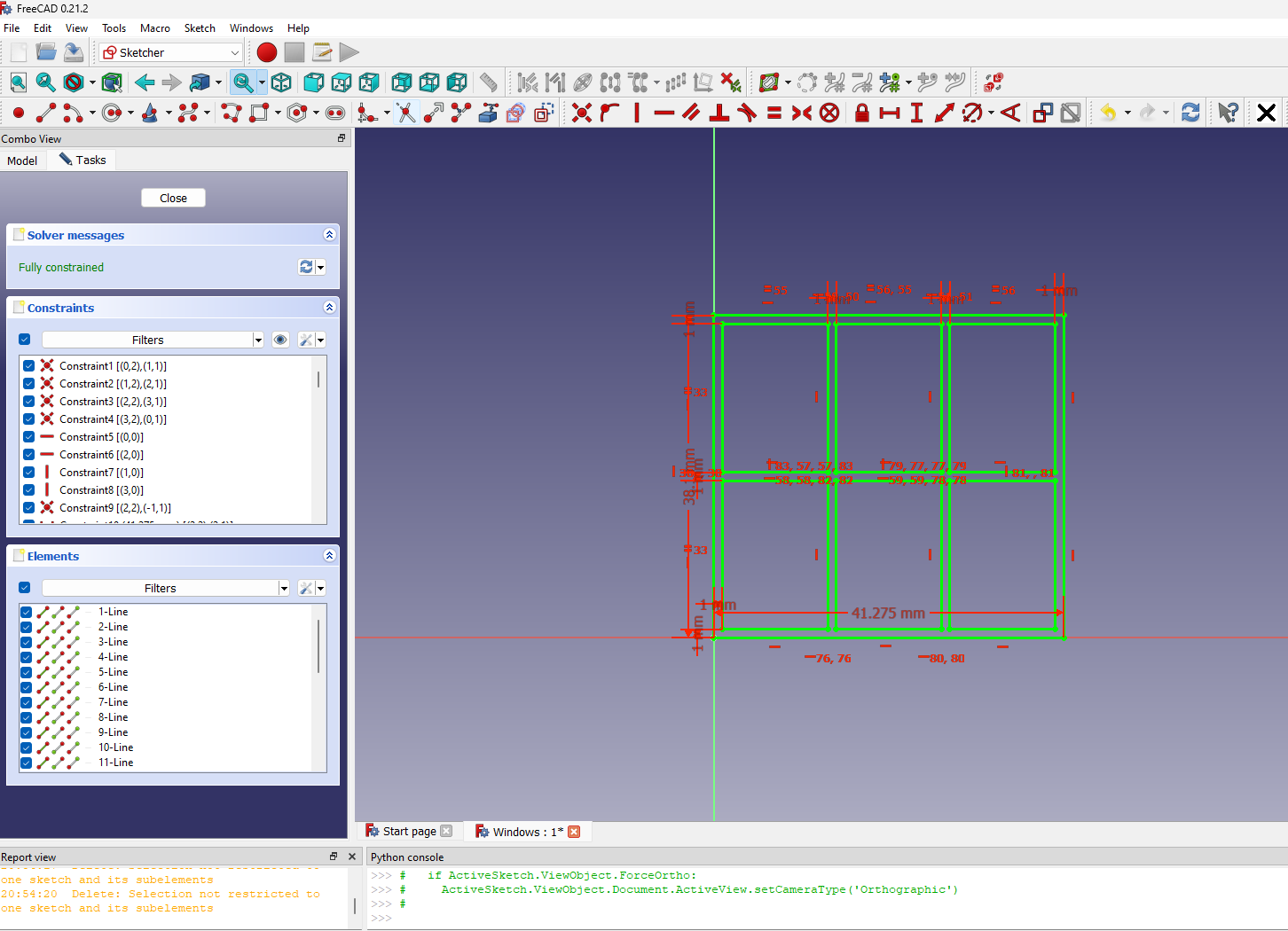Apply the Vertical constraint

coord(637,113)
